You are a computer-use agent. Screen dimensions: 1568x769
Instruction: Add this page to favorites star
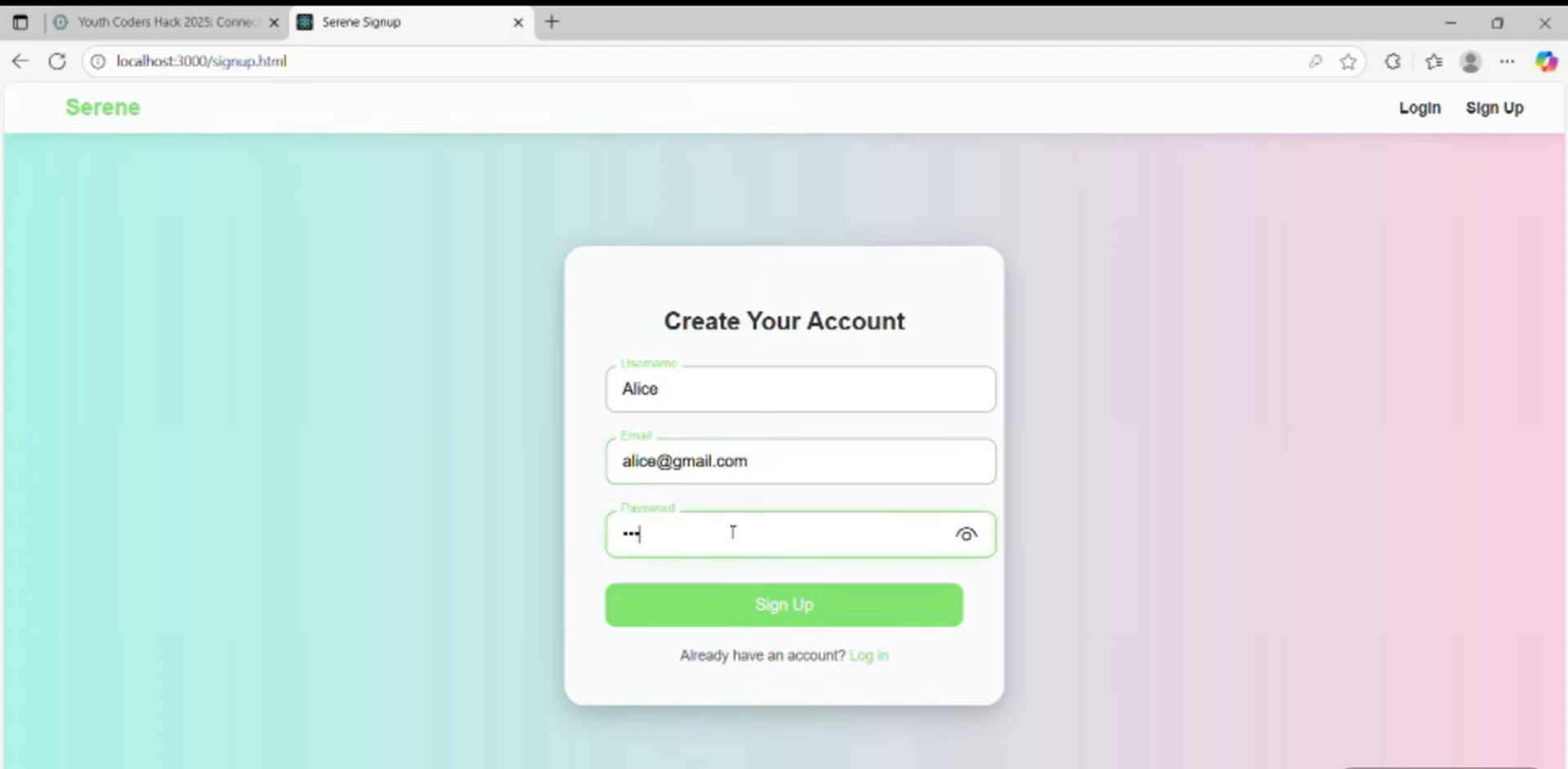click(x=1348, y=61)
